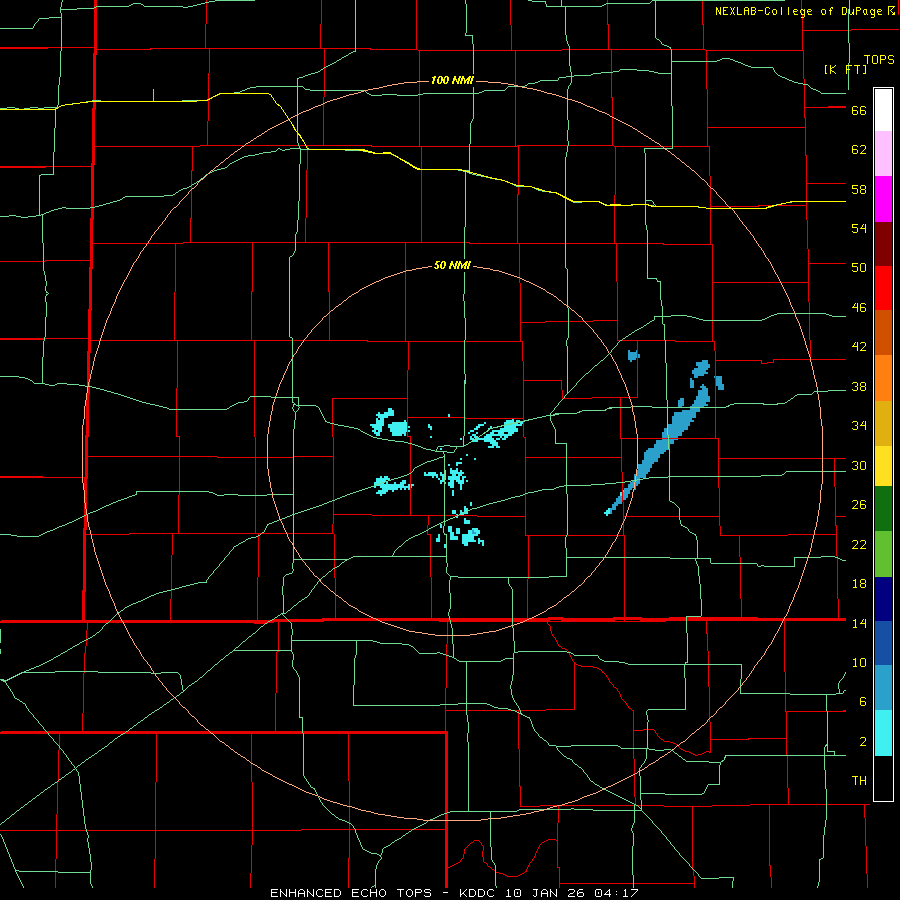Click the long diagonal blue echo streak

pos(658,450)
